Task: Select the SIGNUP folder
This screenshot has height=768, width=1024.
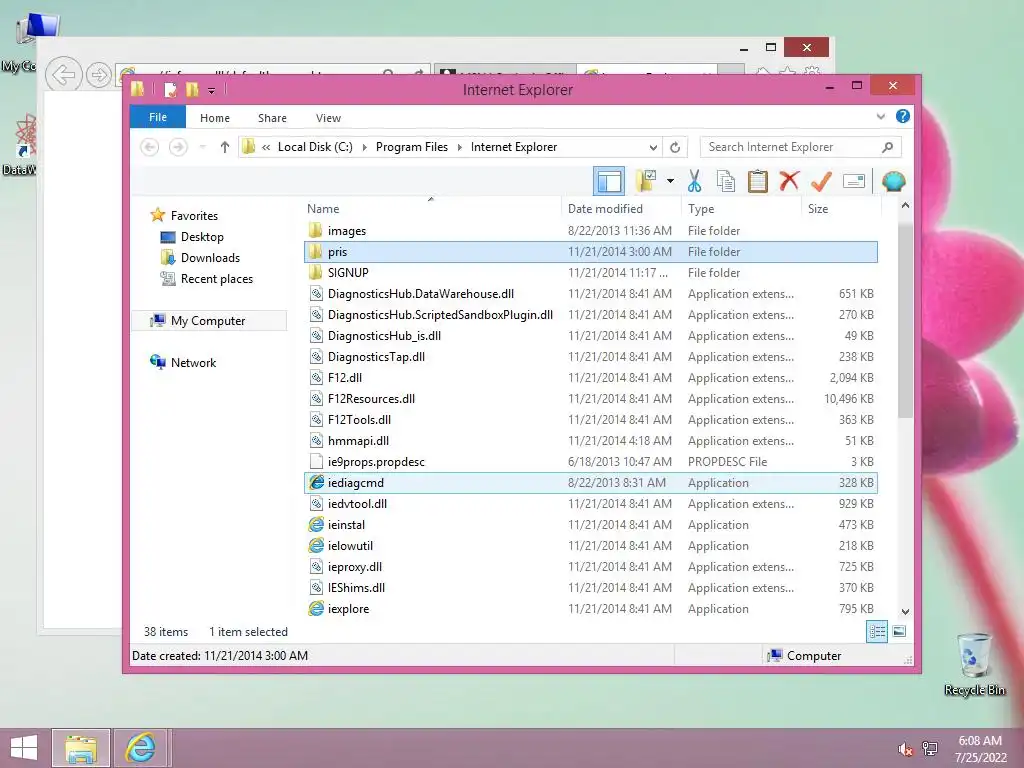Action: coord(590,272)
